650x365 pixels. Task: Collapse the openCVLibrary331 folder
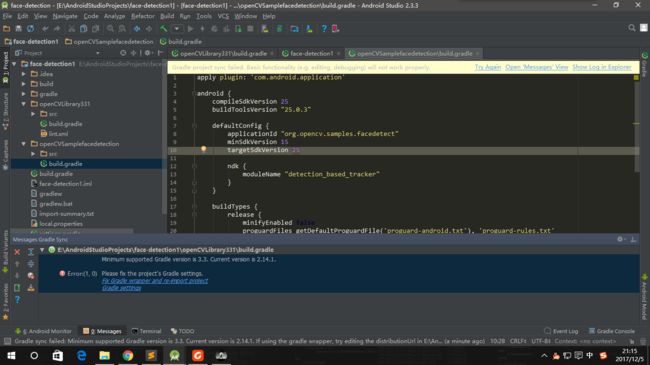click(x=24, y=104)
